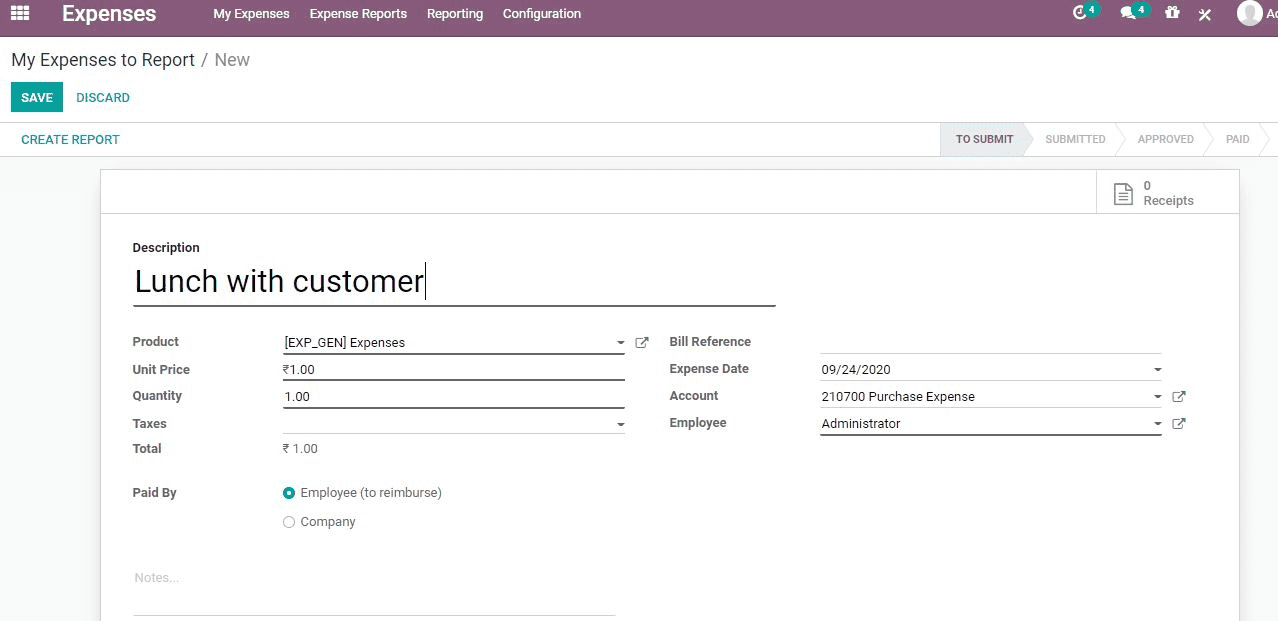1278x621 pixels.
Task: Open external link for Product field
Action: pyautogui.click(x=642, y=342)
